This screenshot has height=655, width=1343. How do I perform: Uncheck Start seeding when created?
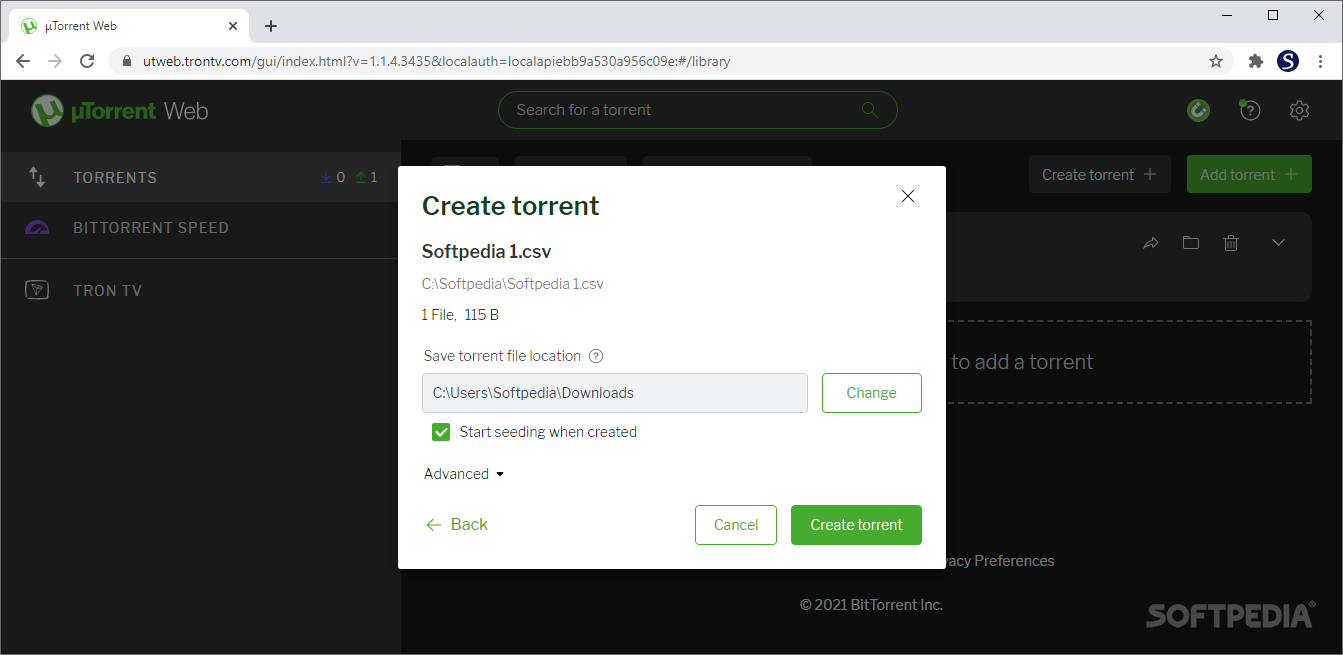coord(441,432)
